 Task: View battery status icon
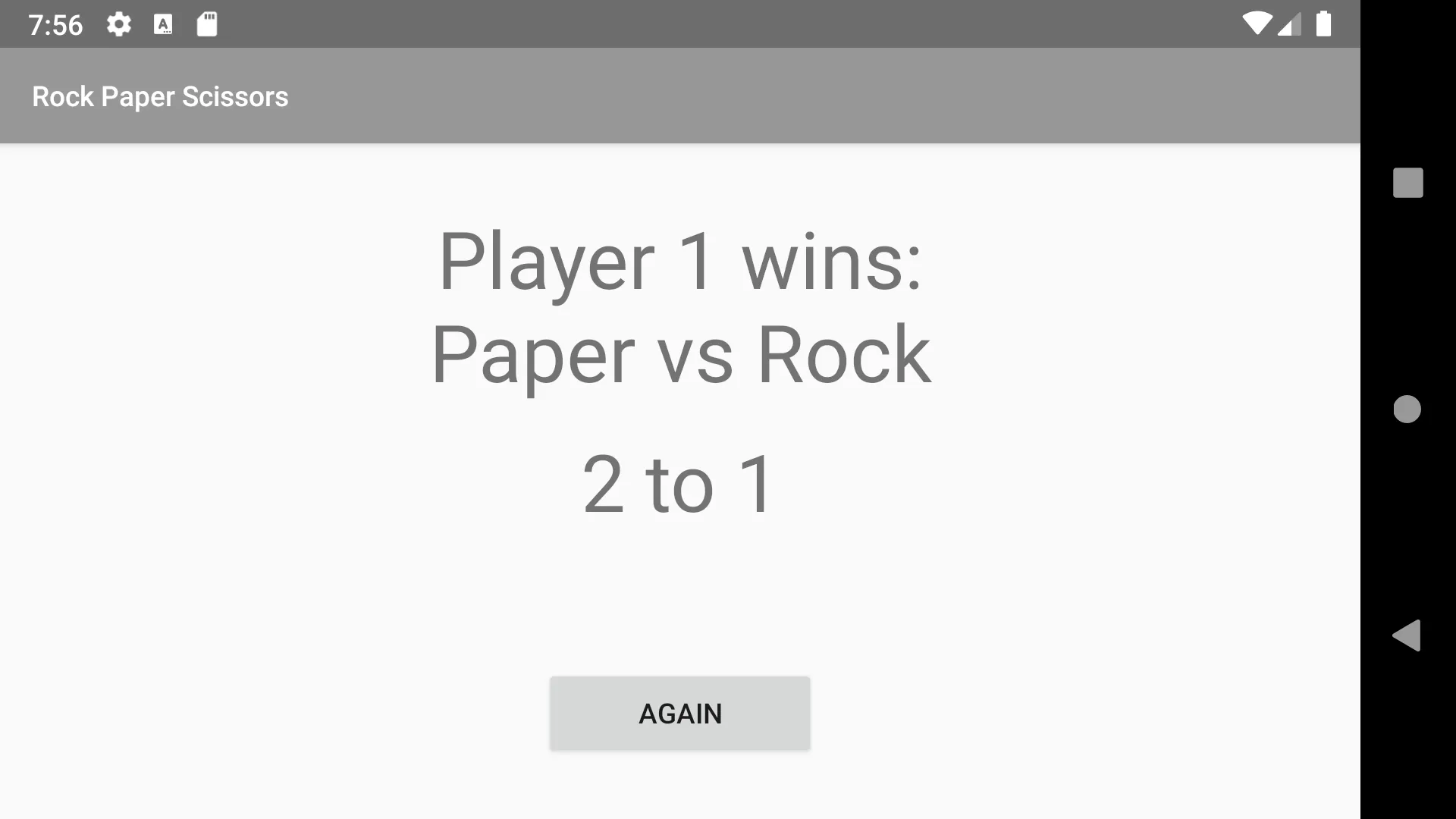[1325, 22]
